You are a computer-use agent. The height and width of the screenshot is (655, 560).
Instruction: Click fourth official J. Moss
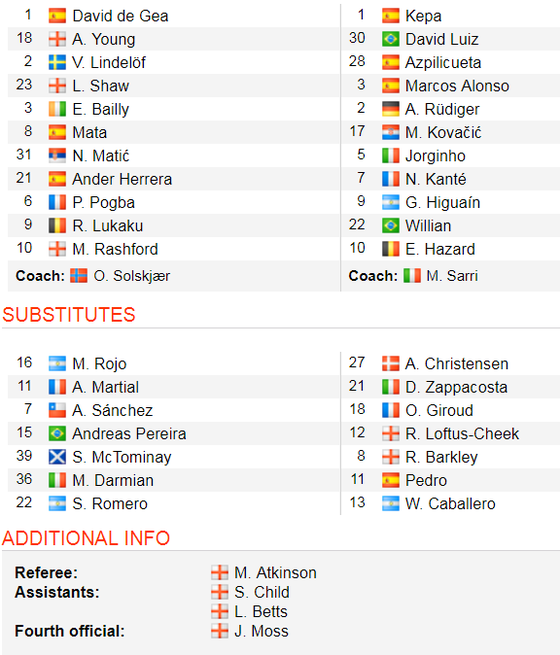[x=261, y=631]
